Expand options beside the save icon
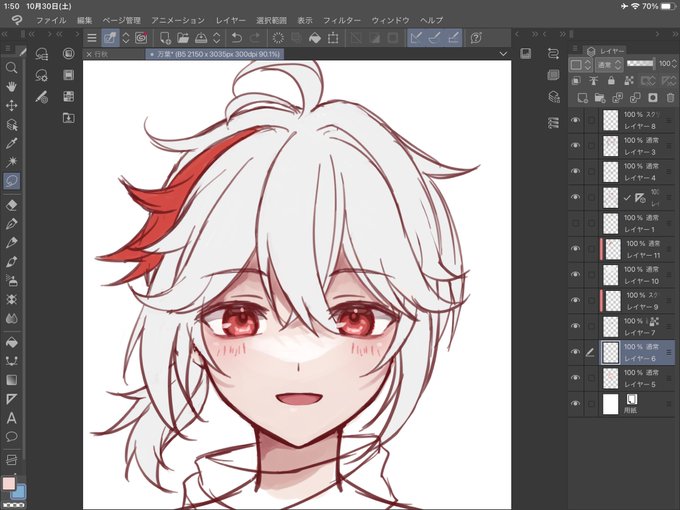The image size is (680, 510). click(216, 38)
